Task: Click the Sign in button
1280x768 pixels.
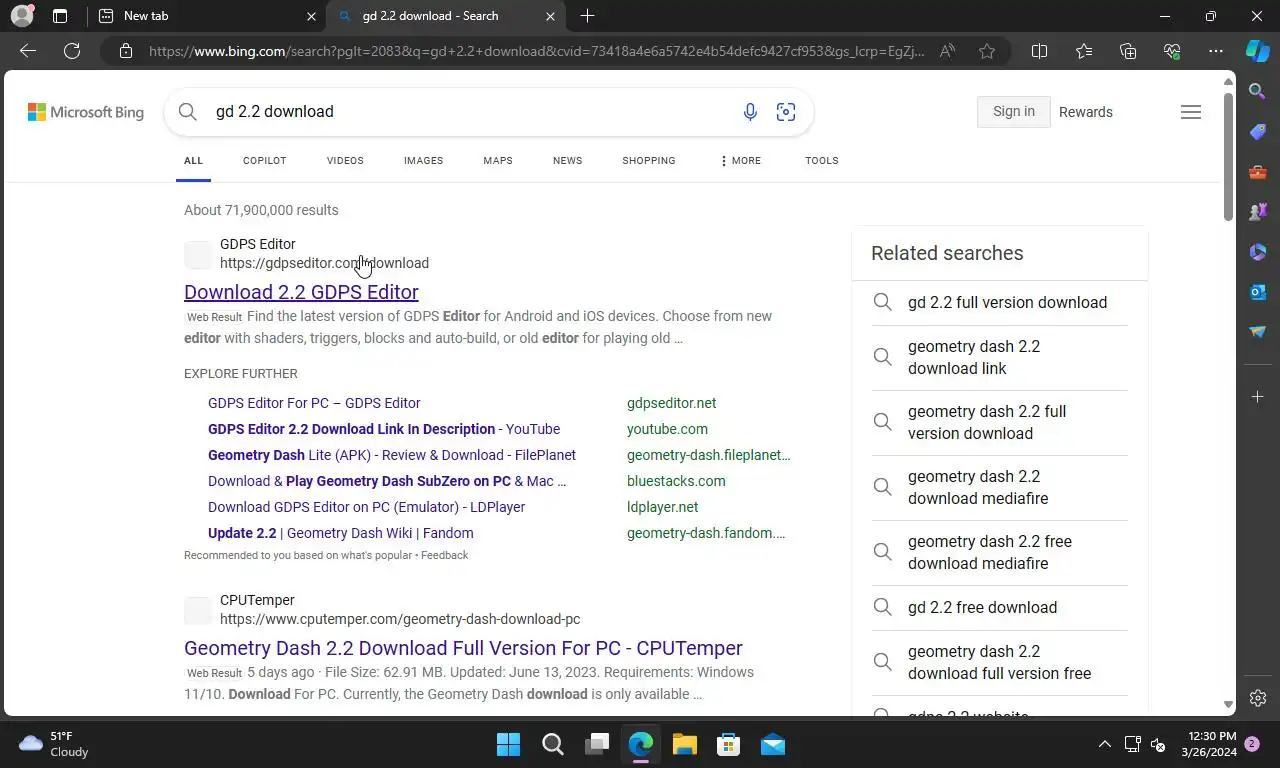Action: 1014,112
